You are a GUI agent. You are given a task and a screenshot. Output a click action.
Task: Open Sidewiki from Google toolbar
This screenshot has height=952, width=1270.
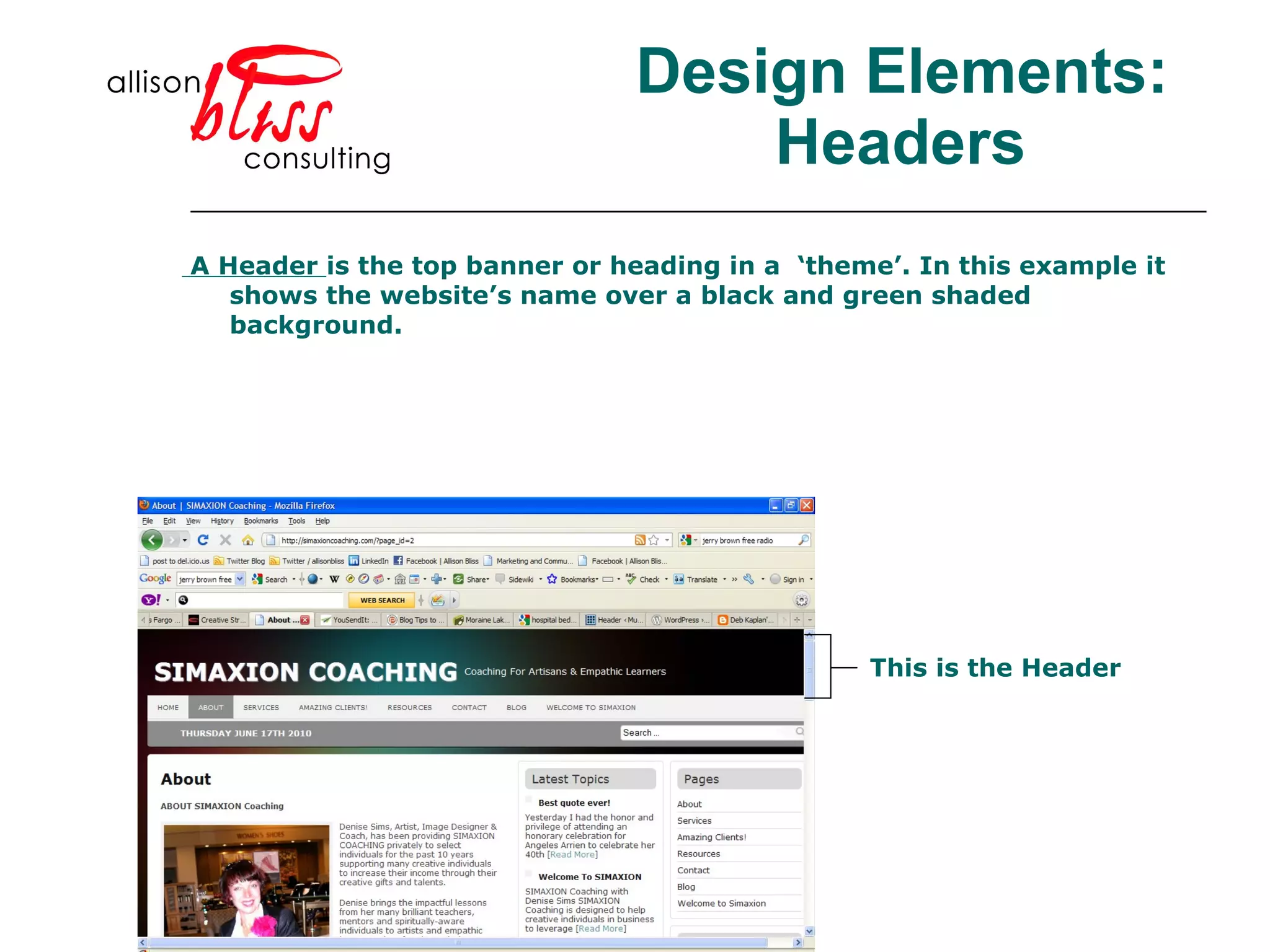point(515,580)
